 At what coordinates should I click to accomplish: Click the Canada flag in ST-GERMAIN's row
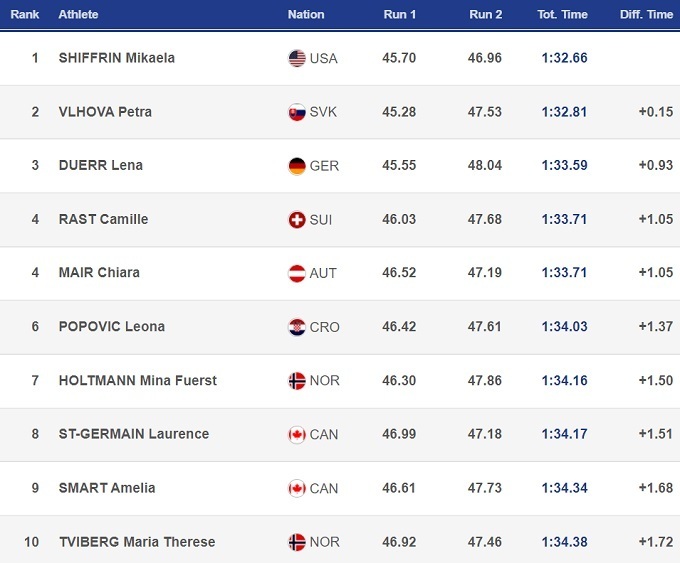(x=296, y=435)
